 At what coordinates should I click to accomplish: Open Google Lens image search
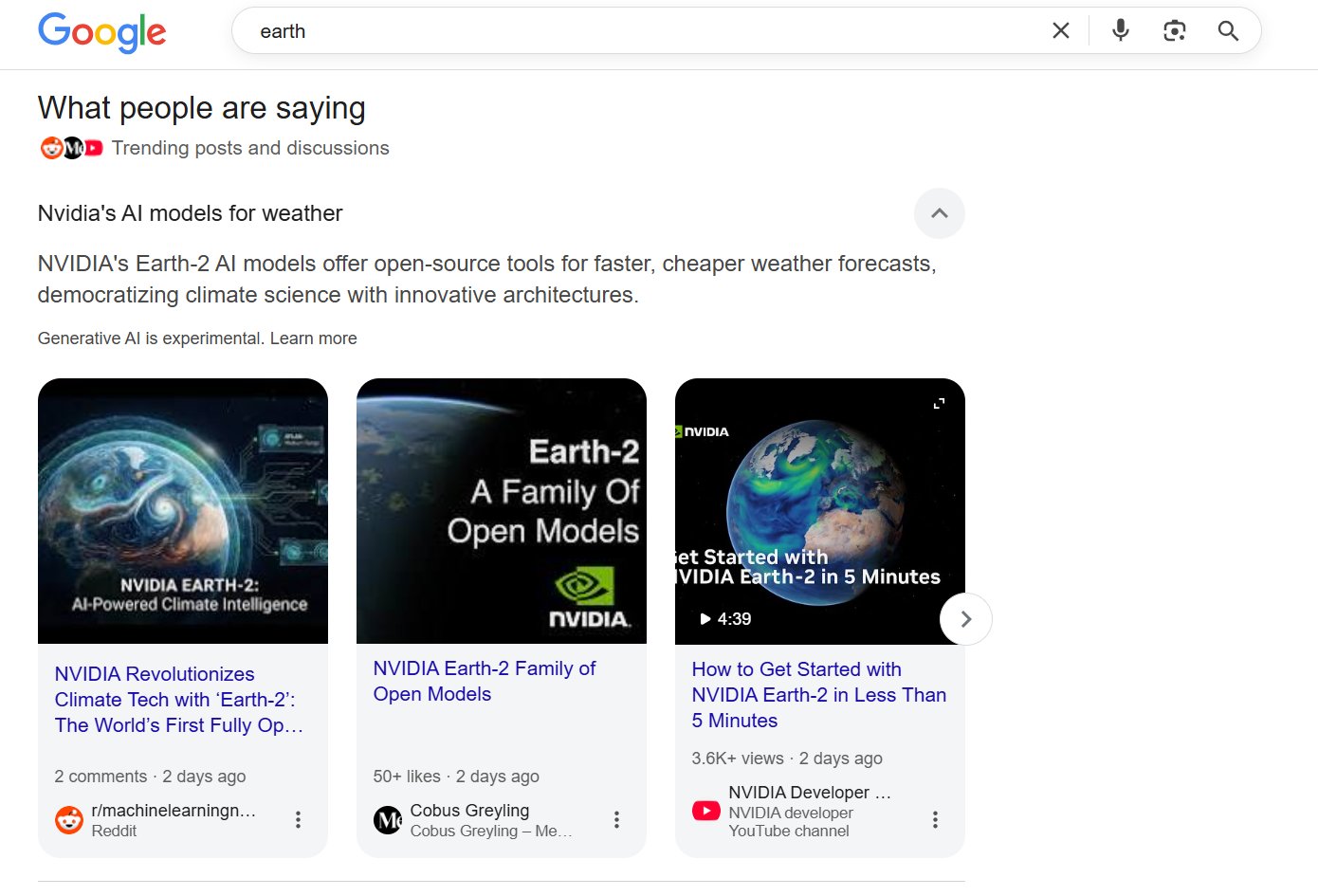(1174, 29)
